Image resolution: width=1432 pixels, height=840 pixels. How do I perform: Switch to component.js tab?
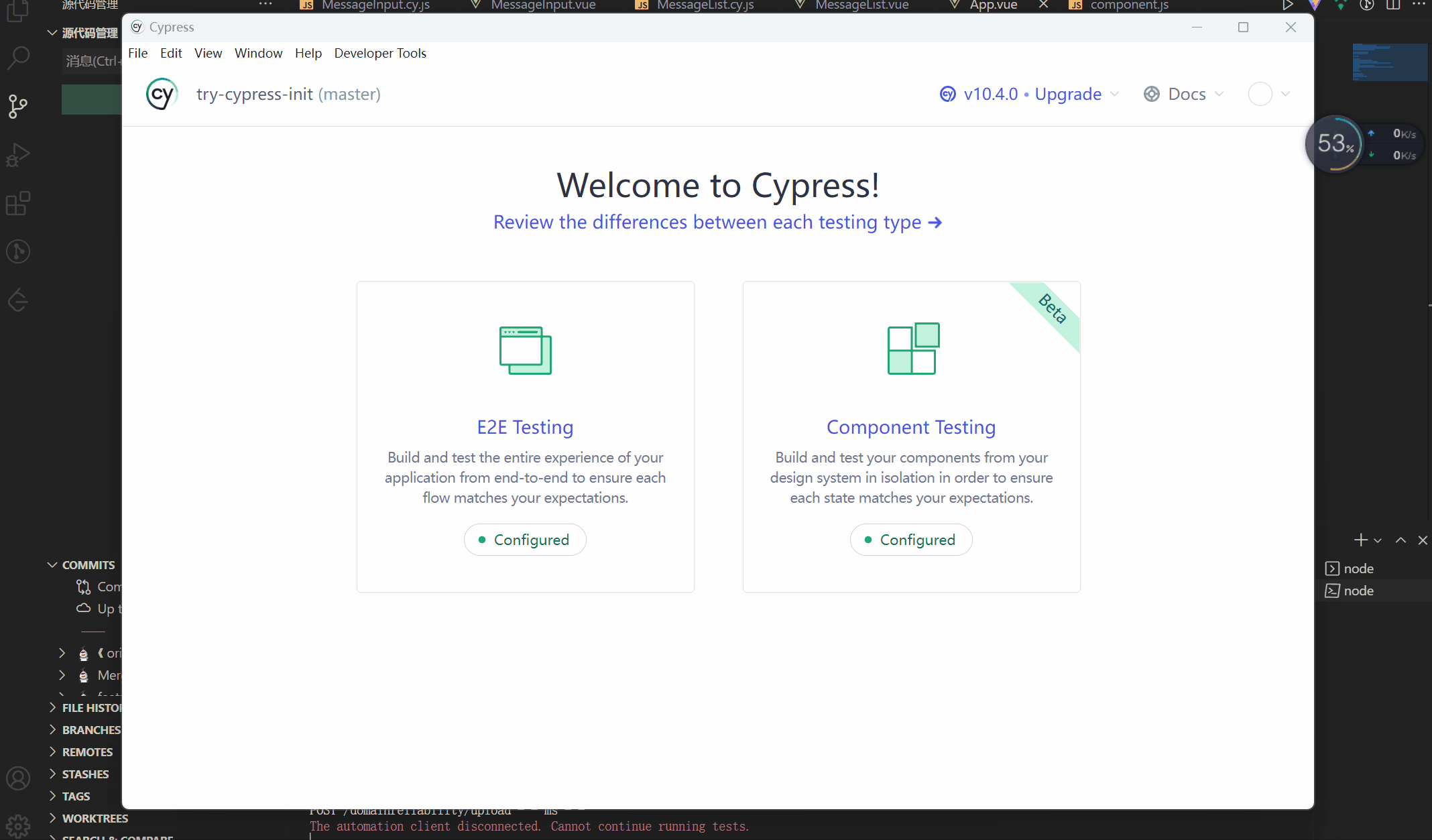point(1120,5)
